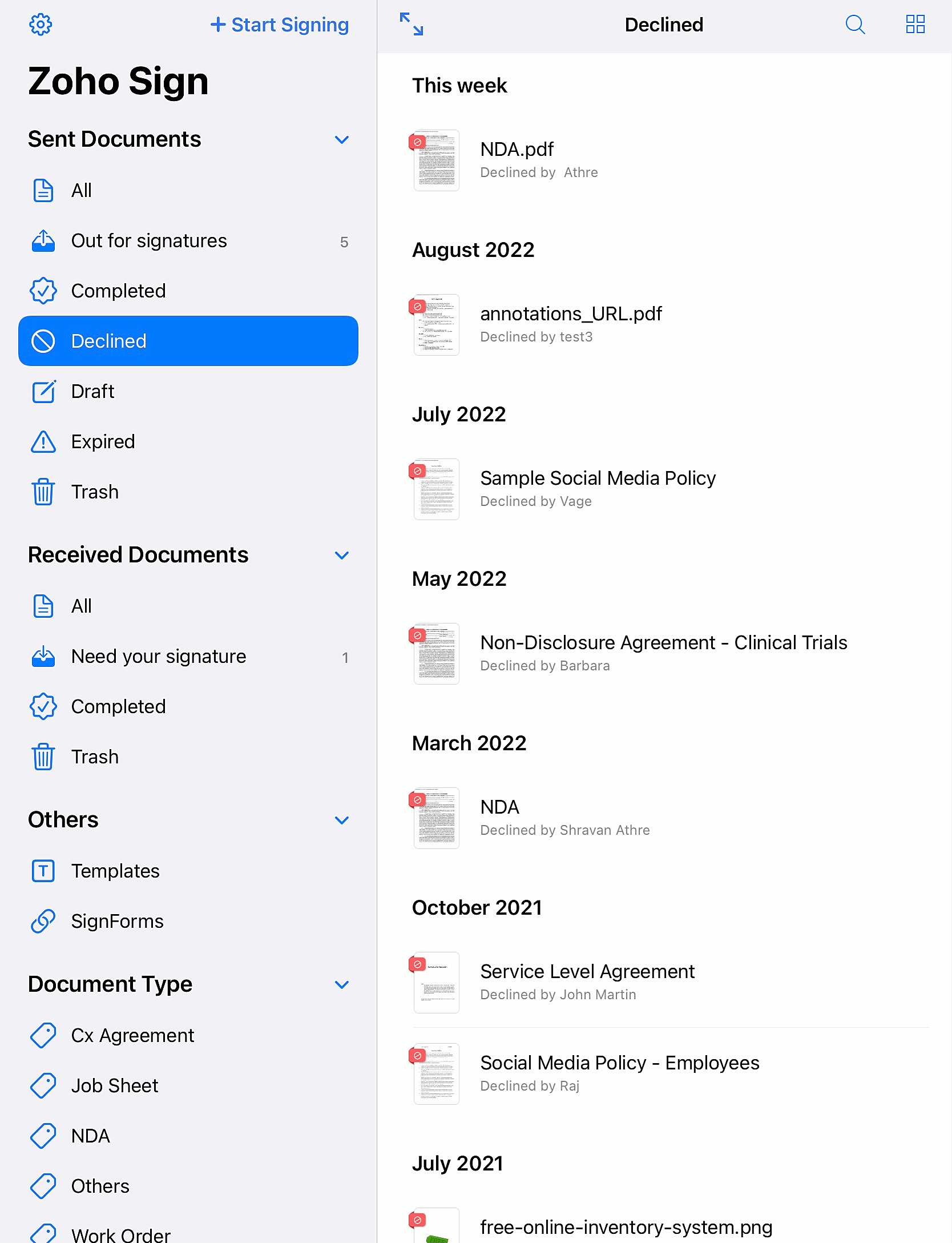
Task: Click the Job Sheet tag icon
Action: 43,1085
